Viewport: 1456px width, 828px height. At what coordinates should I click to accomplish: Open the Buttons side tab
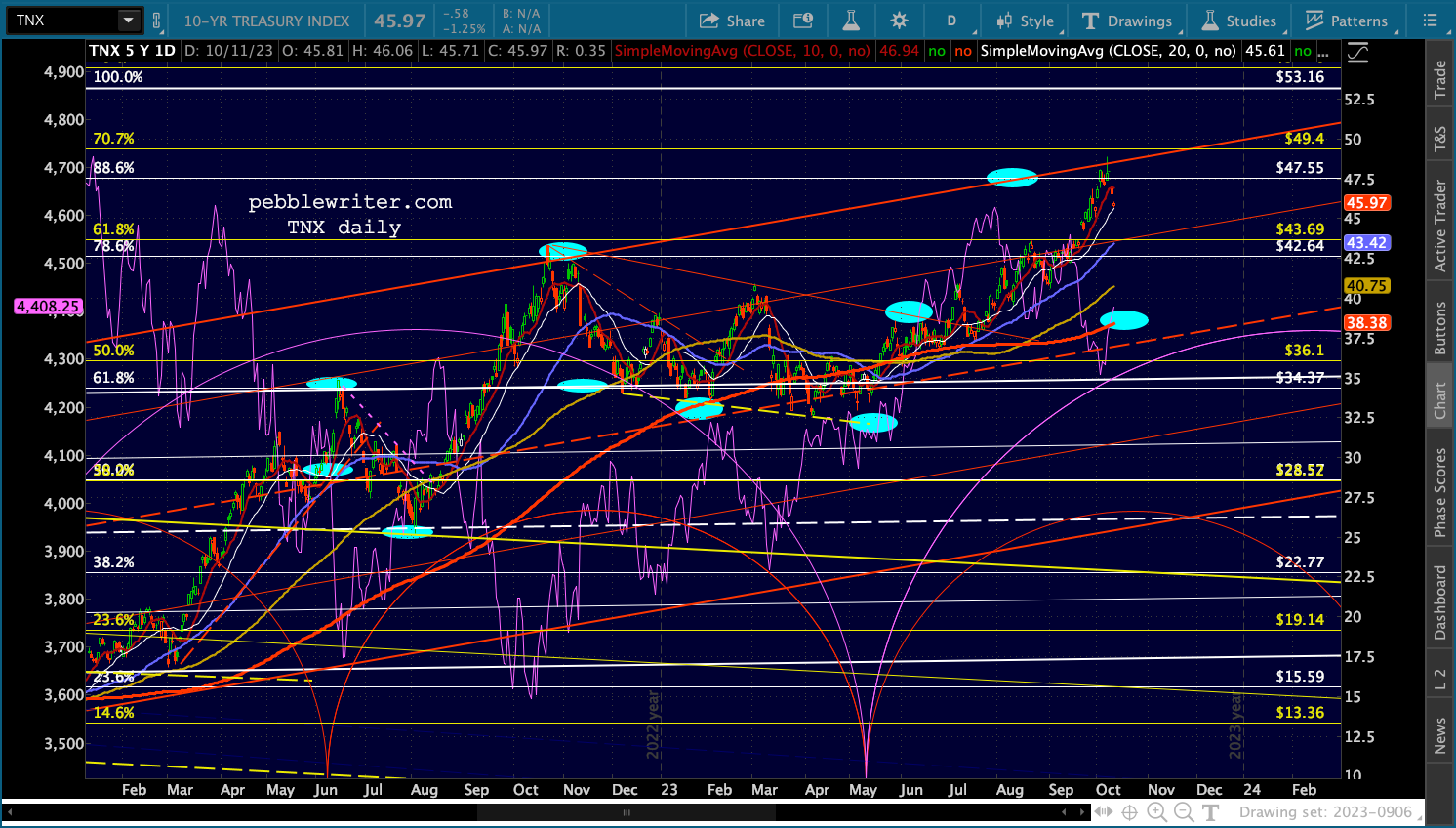click(x=1440, y=327)
